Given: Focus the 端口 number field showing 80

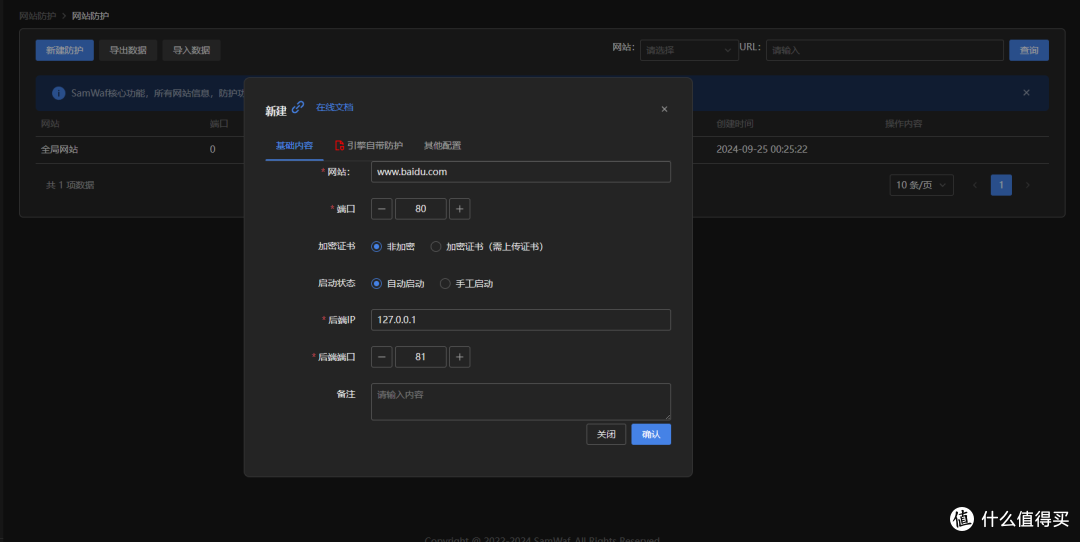Looking at the screenshot, I should click(421, 209).
